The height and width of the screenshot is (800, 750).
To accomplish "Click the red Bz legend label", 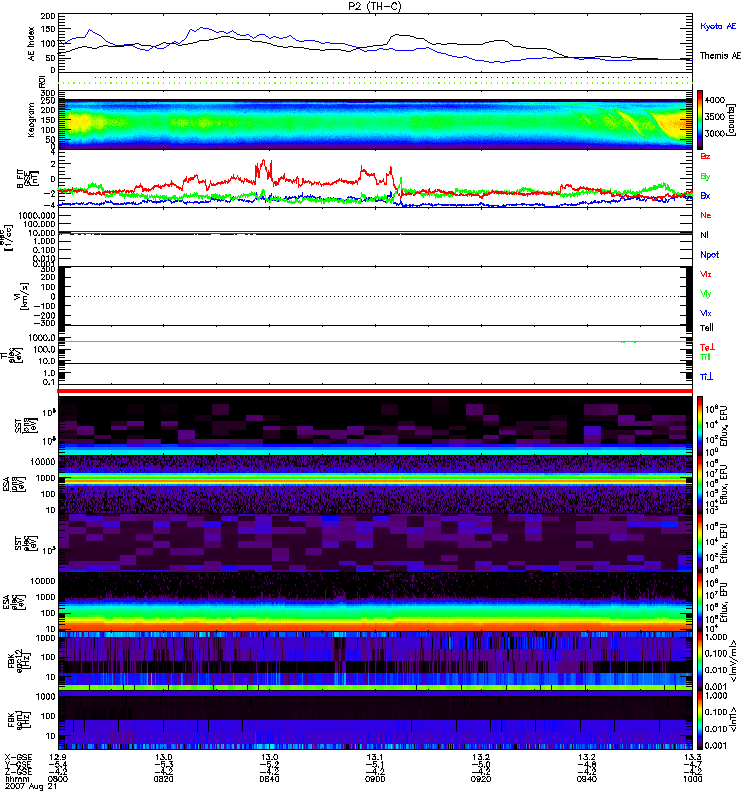I will click(x=705, y=156).
